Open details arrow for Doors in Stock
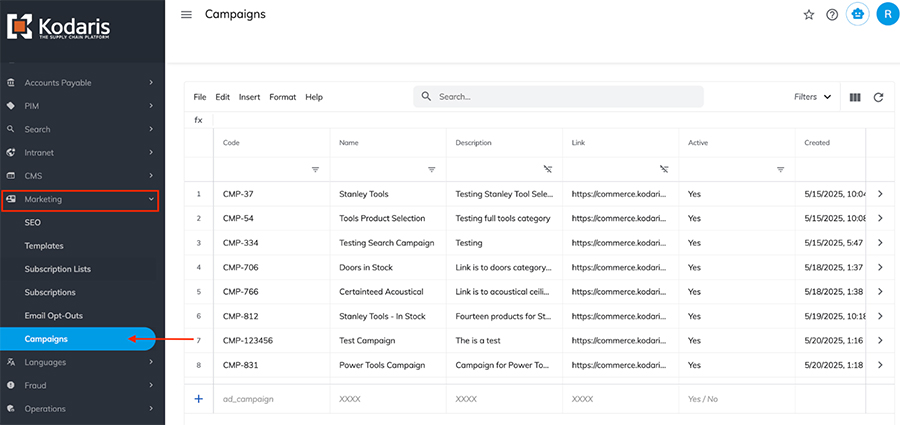This screenshot has width=900, height=425. pyautogui.click(x=880, y=267)
